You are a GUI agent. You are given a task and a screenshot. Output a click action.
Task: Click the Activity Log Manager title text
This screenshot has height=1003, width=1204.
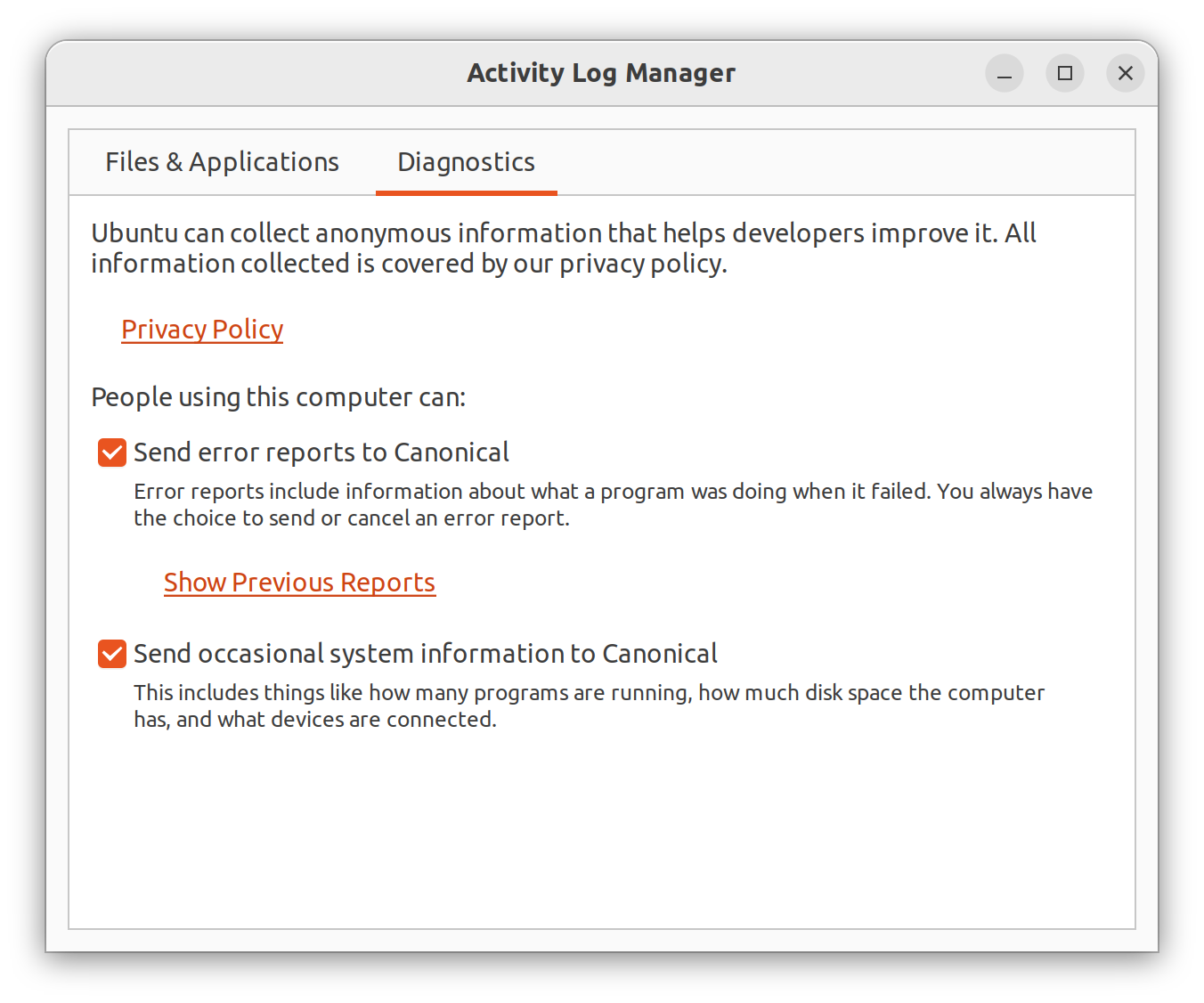point(601,73)
